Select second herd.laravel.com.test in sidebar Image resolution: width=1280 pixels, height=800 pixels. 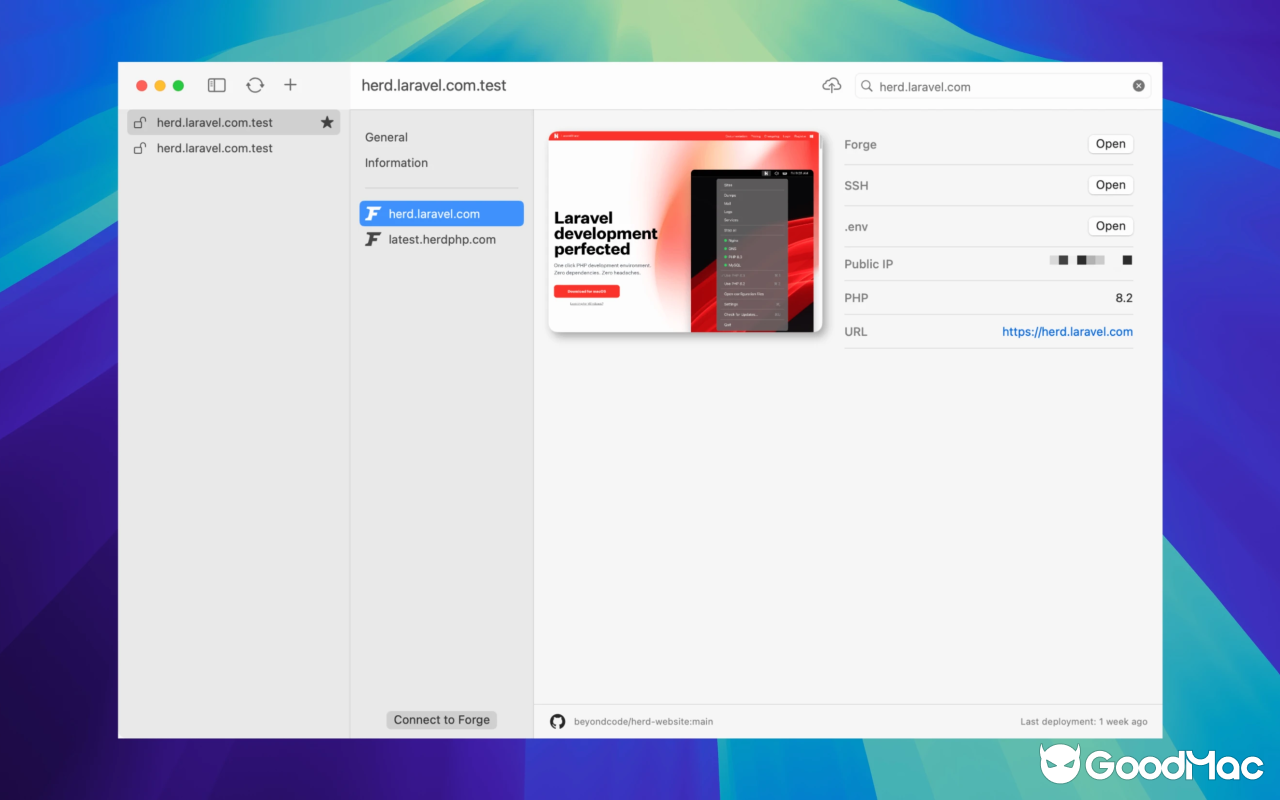tap(214, 149)
